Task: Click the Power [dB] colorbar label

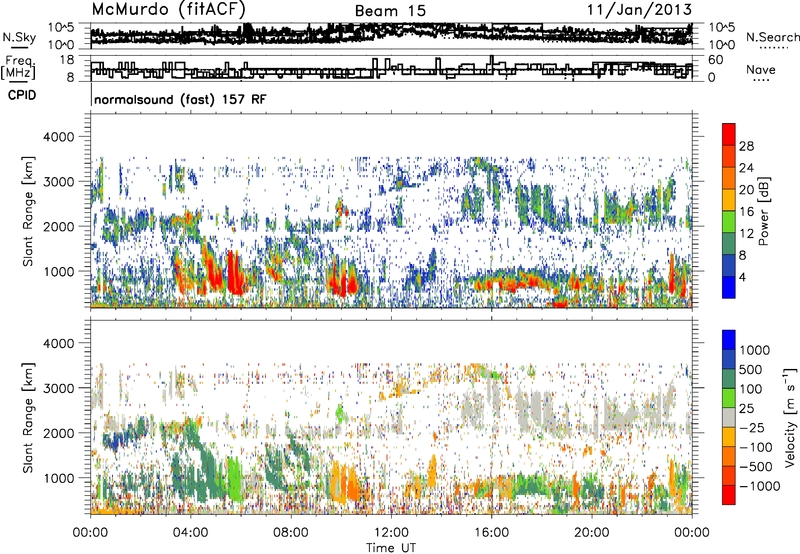Action: (x=763, y=211)
